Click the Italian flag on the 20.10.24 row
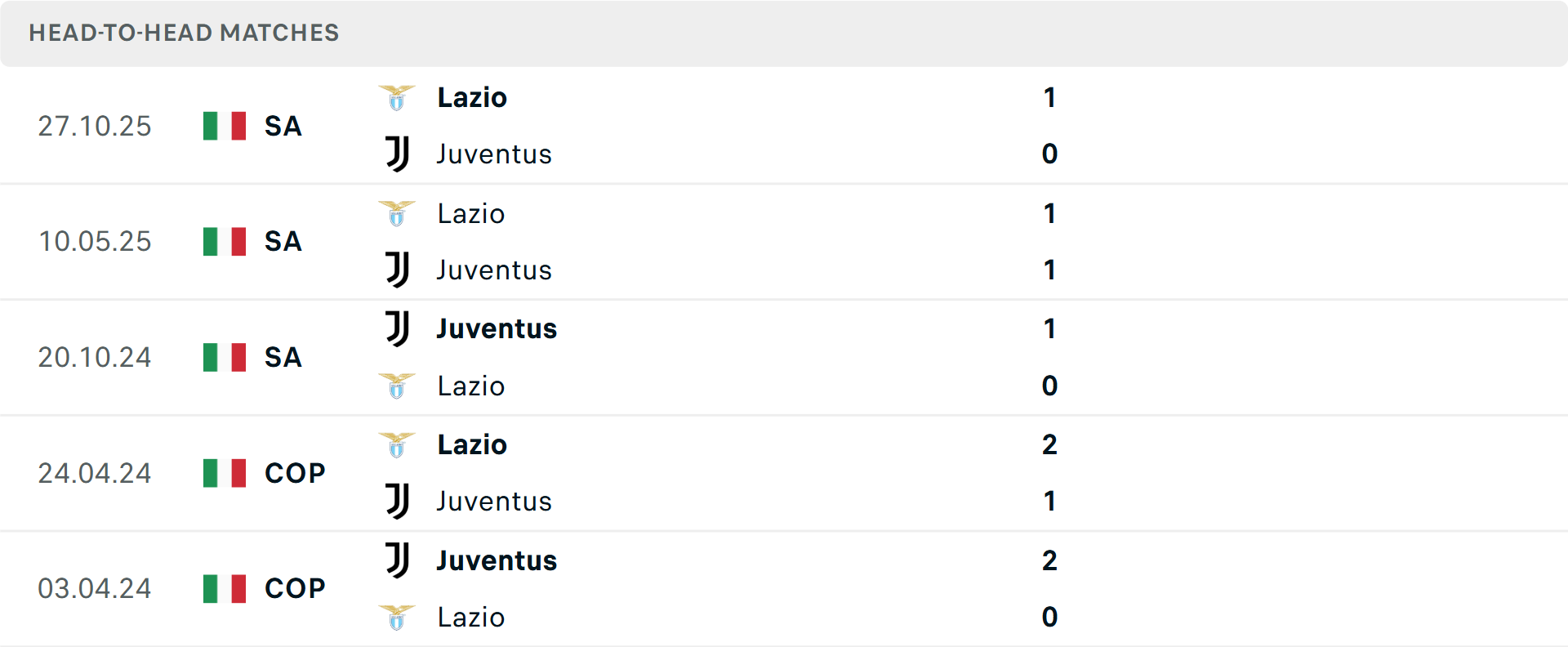The height and width of the screenshot is (647, 1568). [224, 357]
